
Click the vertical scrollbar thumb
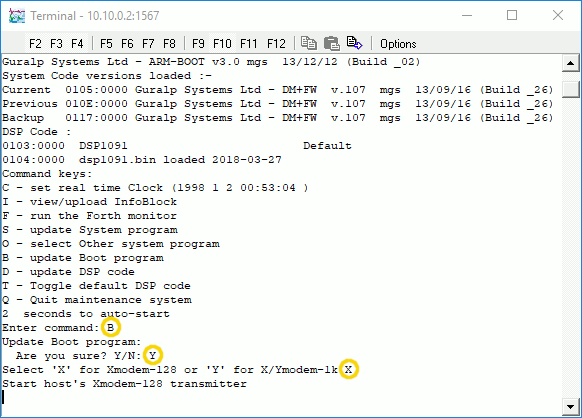coord(570,89)
